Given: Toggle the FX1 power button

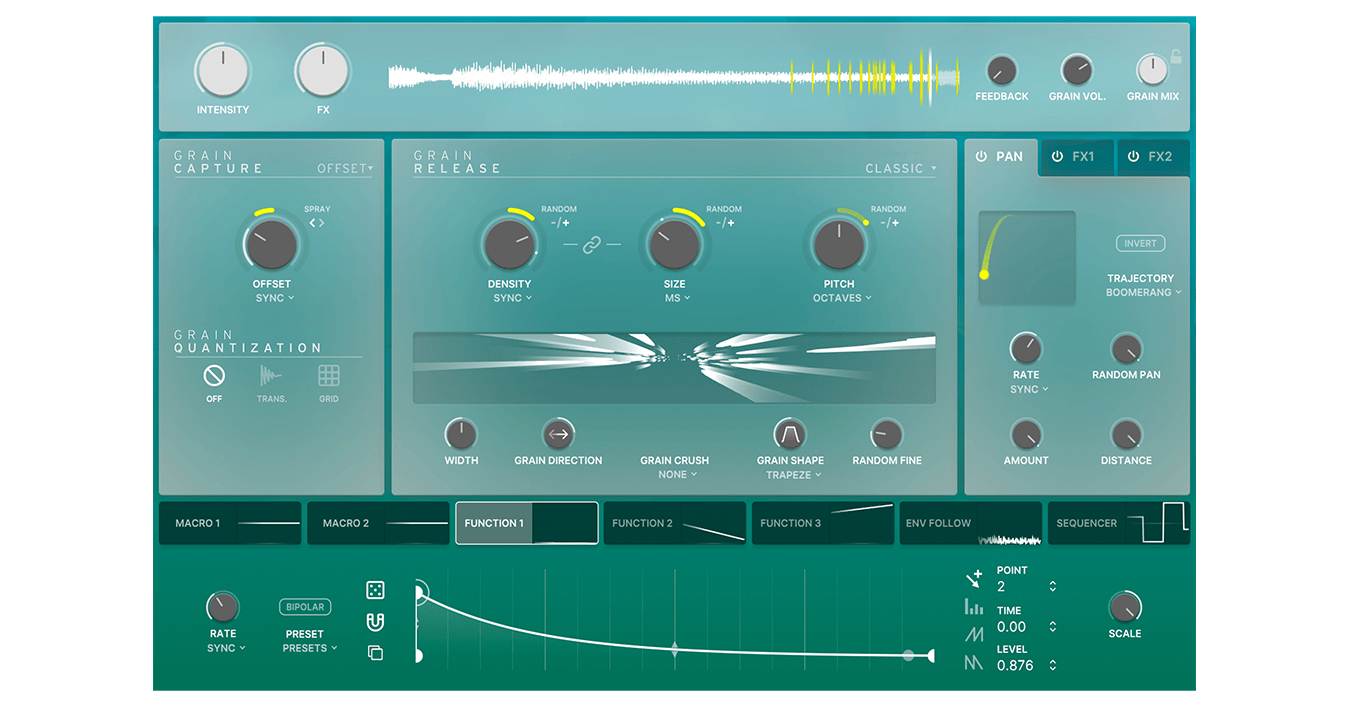Looking at the screenshot, I should 1057,157.
